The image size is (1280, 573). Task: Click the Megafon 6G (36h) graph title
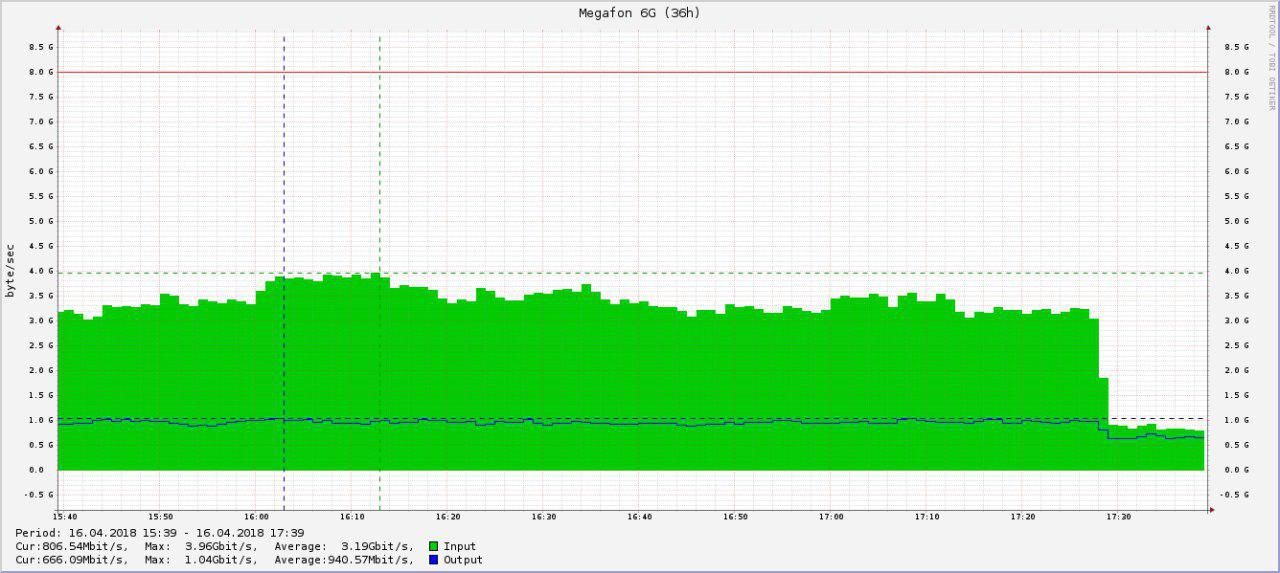tap(640, 13)
